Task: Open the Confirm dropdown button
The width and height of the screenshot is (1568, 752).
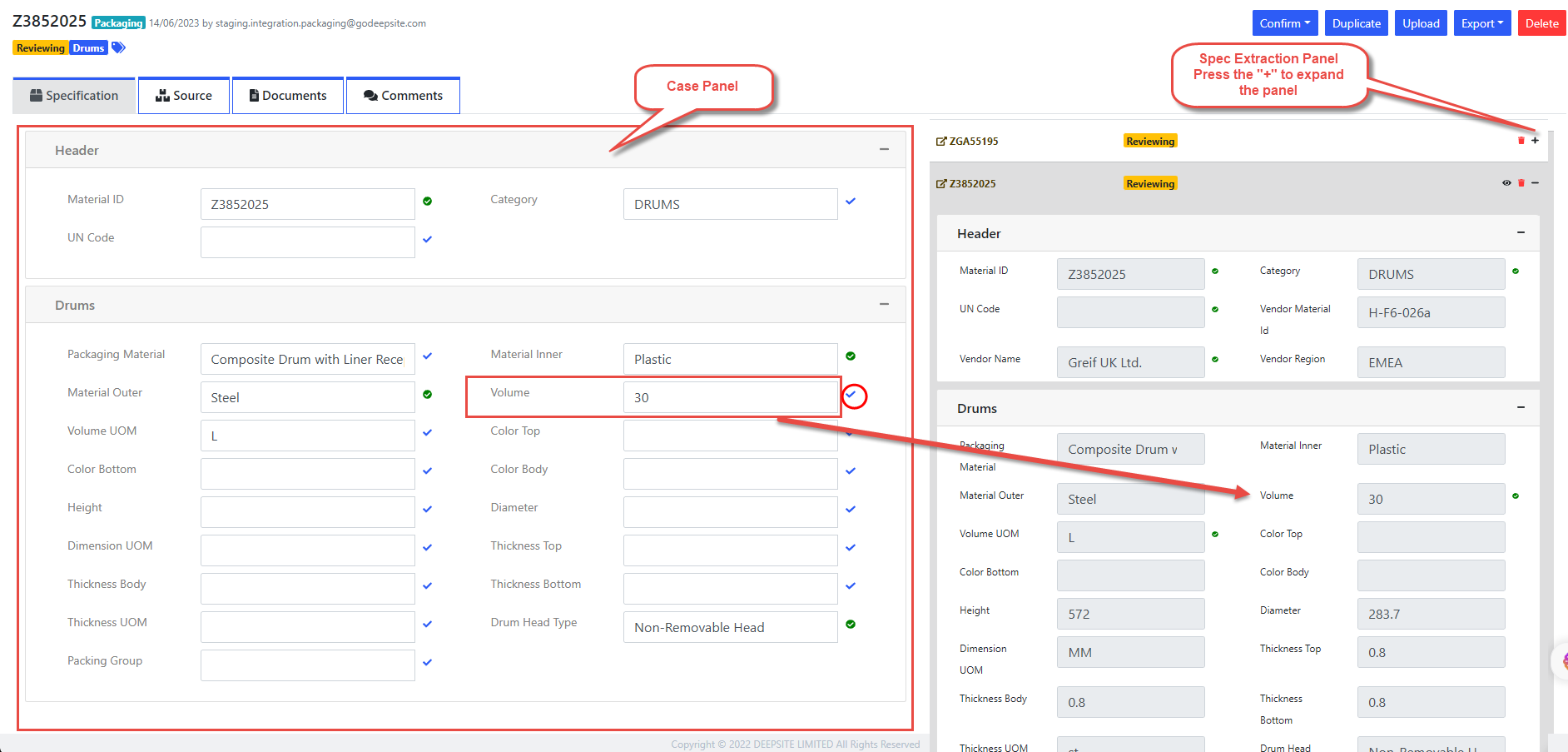Action: (1284, 23)
